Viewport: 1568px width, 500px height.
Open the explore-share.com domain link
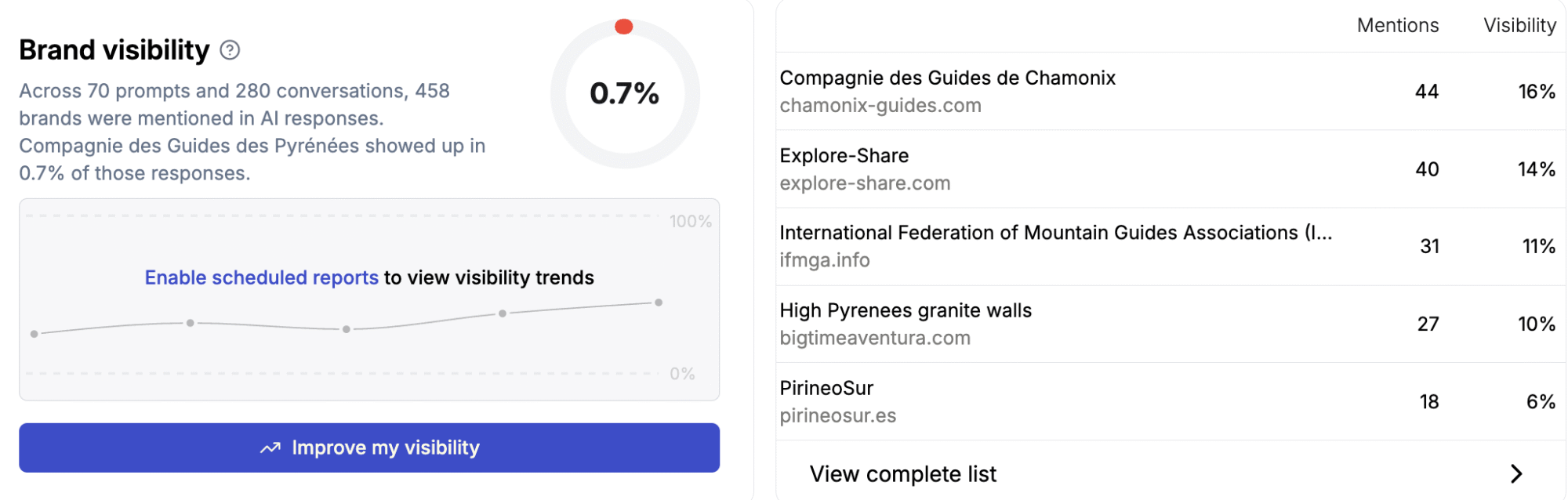pyautogui.click(x=865, y=183)
